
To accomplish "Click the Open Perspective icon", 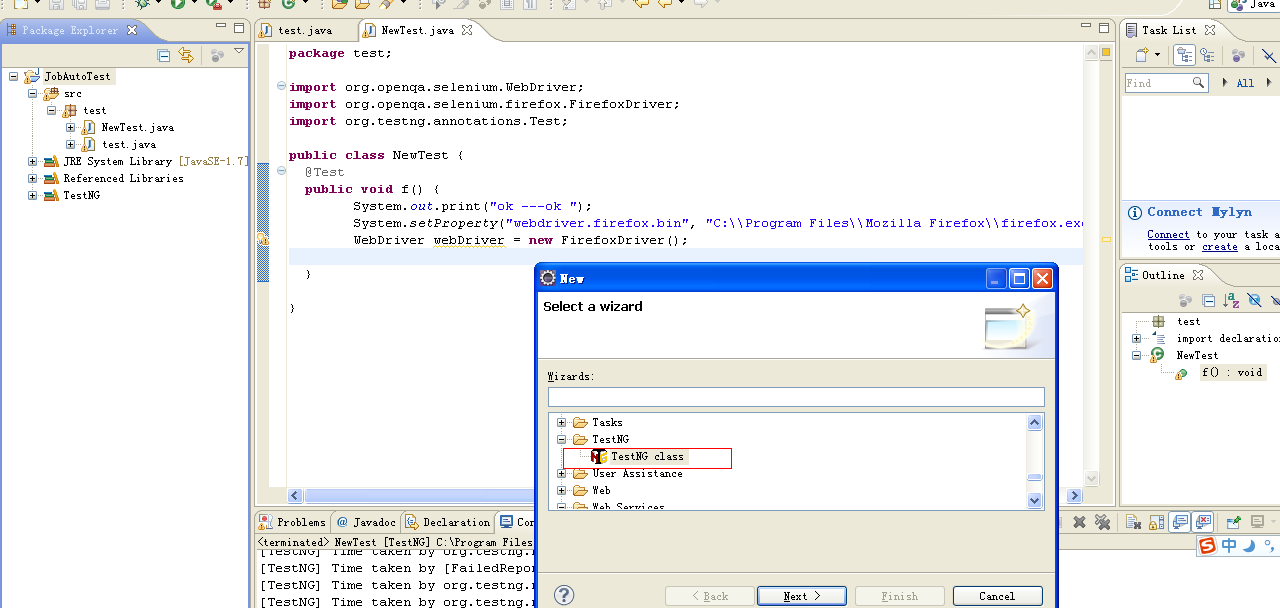I will [1214, 4].
